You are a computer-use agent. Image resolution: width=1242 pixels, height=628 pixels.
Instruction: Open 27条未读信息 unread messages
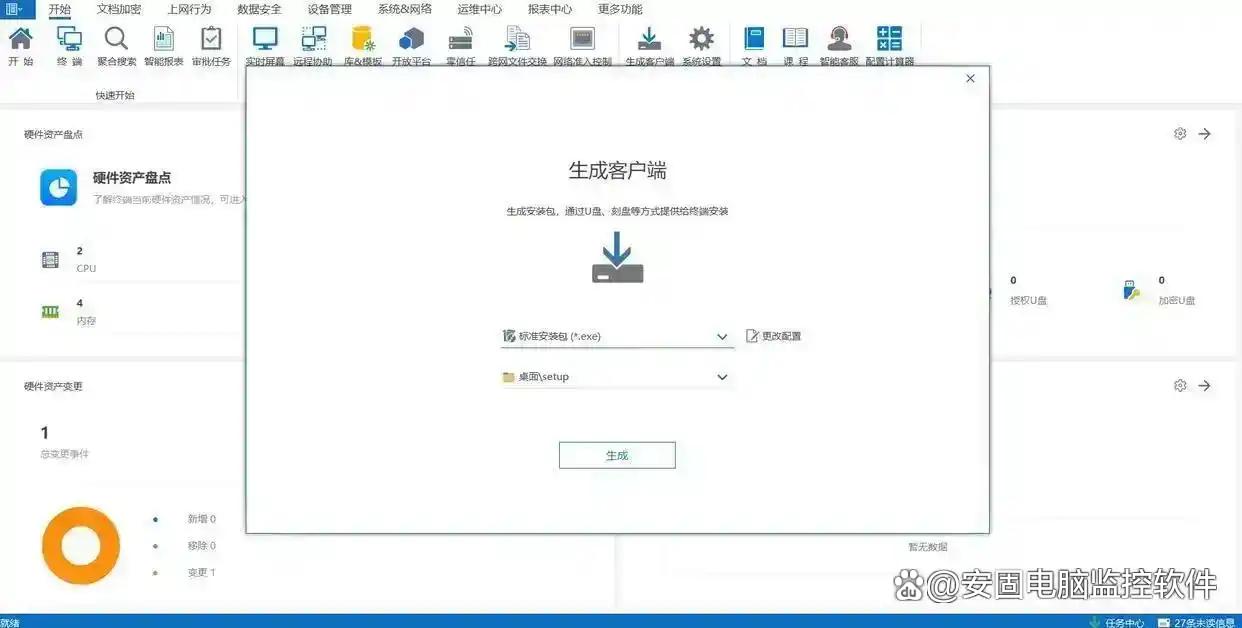tap(1204, 622)
